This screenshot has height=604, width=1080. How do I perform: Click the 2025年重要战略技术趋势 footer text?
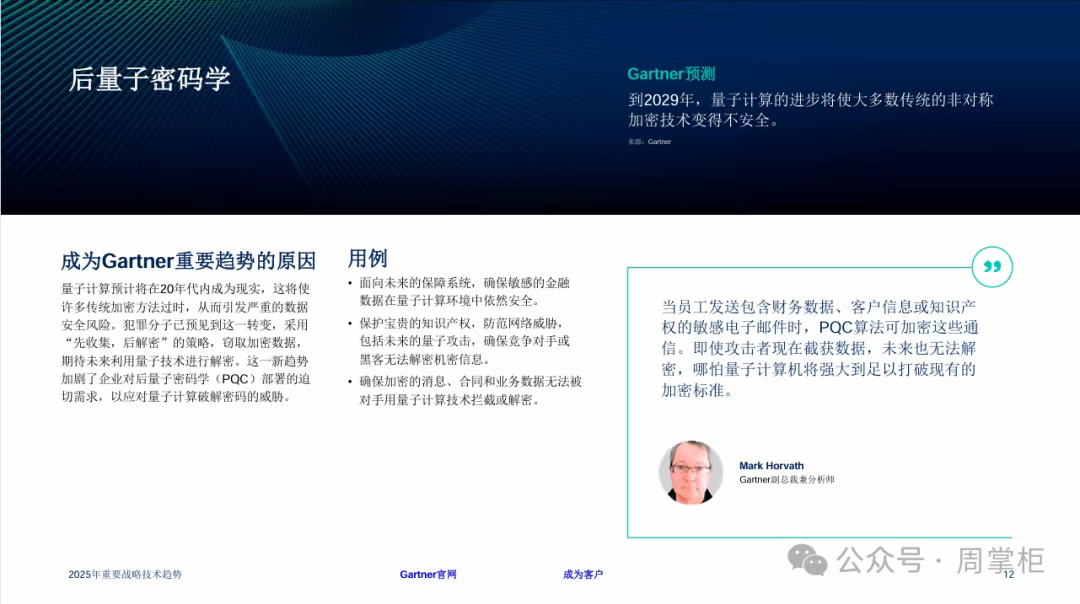pyautogui.click(x=125, y=574)
